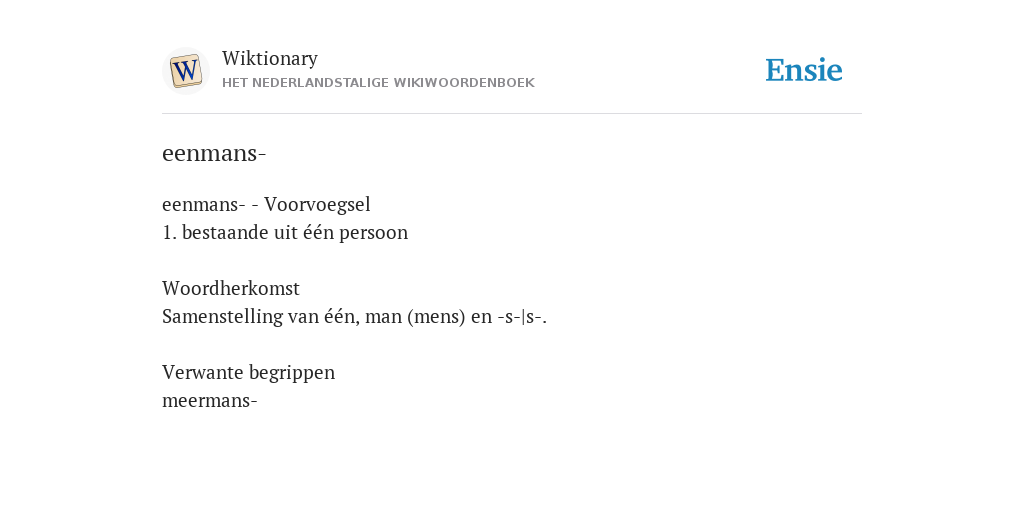Image resolution: width=1024 pixels, height=512 pixels.
Task: Select the subtitle Het Nederlandstalige Wikiwoordenboek
Action: (x=378, y=83)
